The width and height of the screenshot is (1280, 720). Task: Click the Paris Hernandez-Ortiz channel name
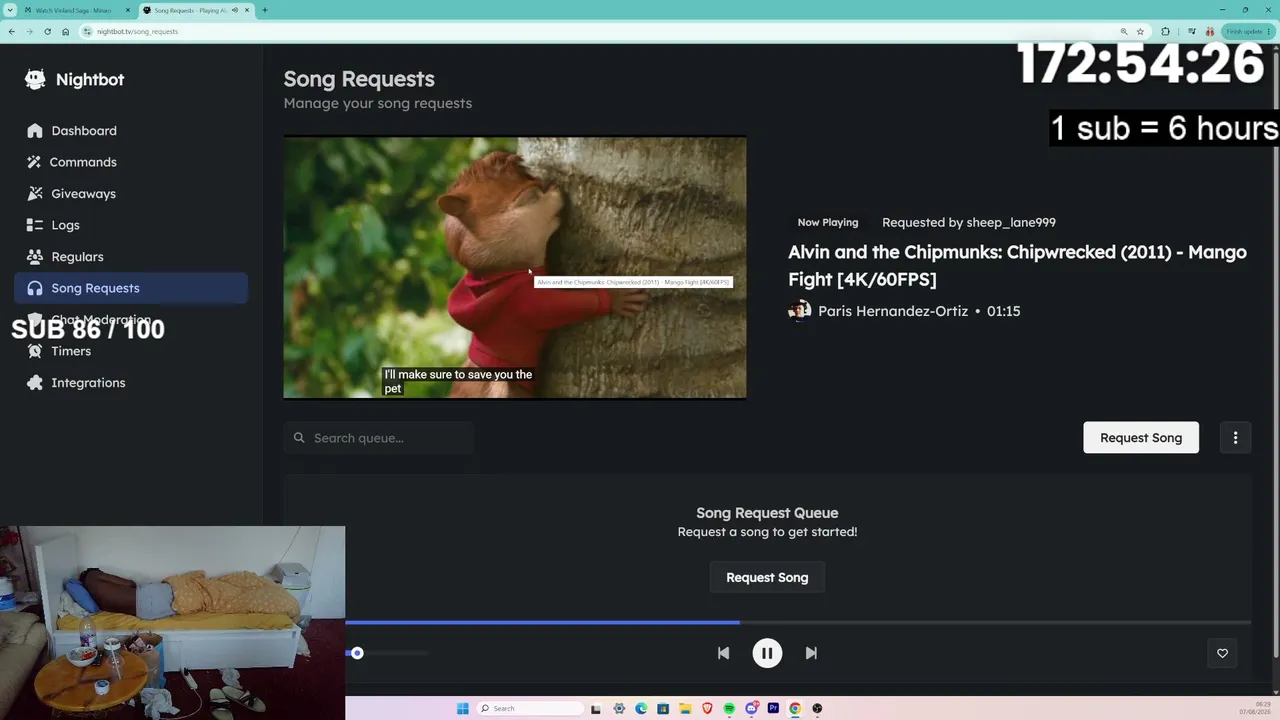[x=893, y=311]
